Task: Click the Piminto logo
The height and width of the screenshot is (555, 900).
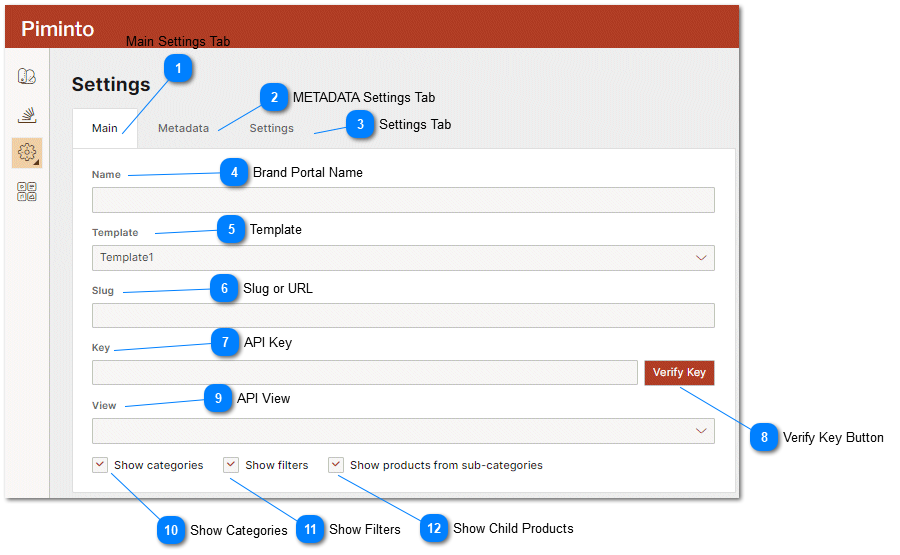Action: [57, 29]
